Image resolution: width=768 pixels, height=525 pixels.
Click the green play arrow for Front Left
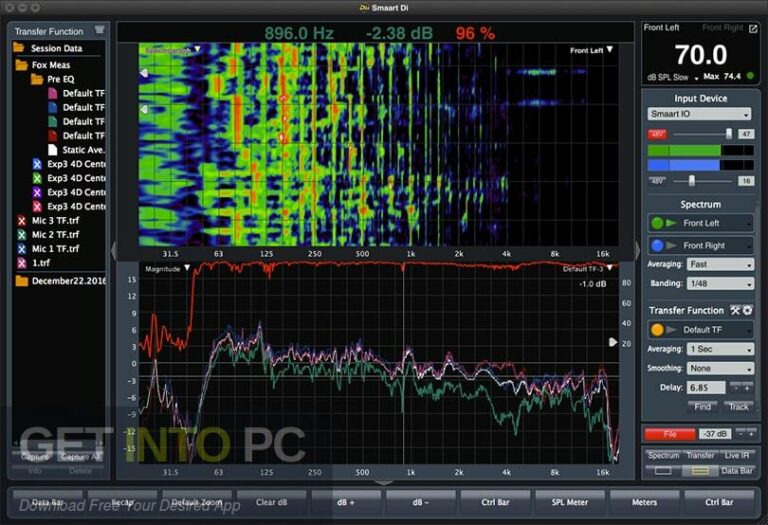coord(672,223)
